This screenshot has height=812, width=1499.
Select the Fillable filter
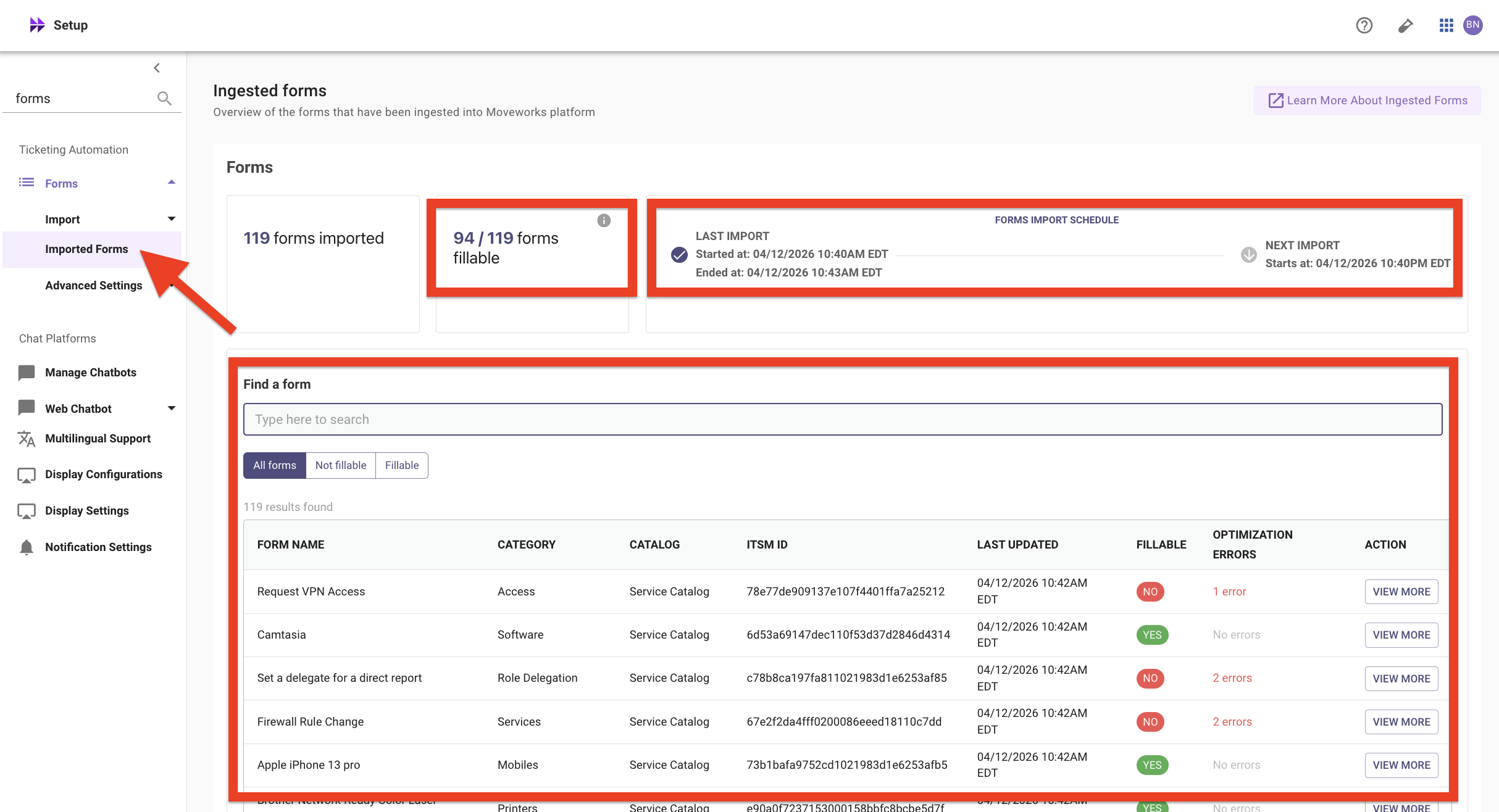[x=402, y=465]
